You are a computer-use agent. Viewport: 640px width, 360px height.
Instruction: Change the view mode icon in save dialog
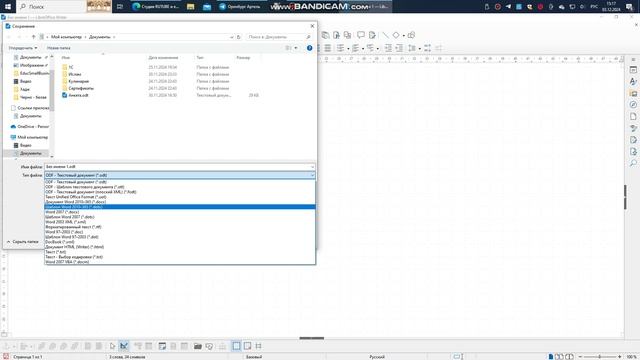288,48
